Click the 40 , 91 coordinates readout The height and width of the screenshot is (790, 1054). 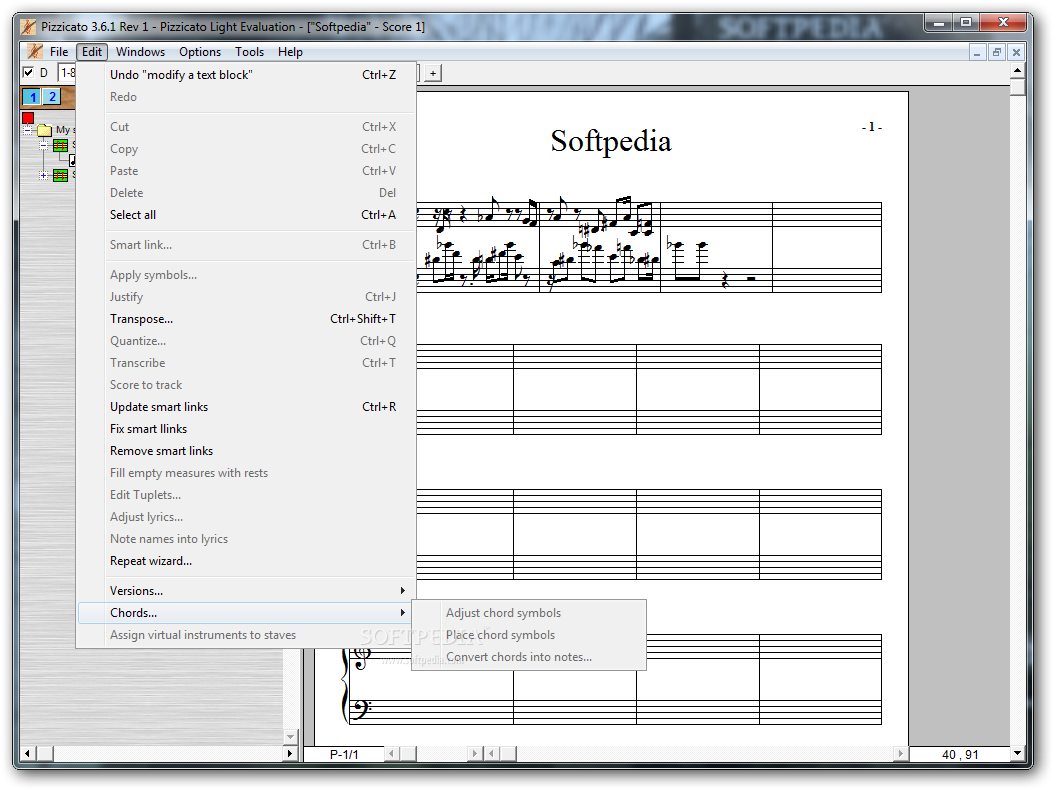click(960, 754)
